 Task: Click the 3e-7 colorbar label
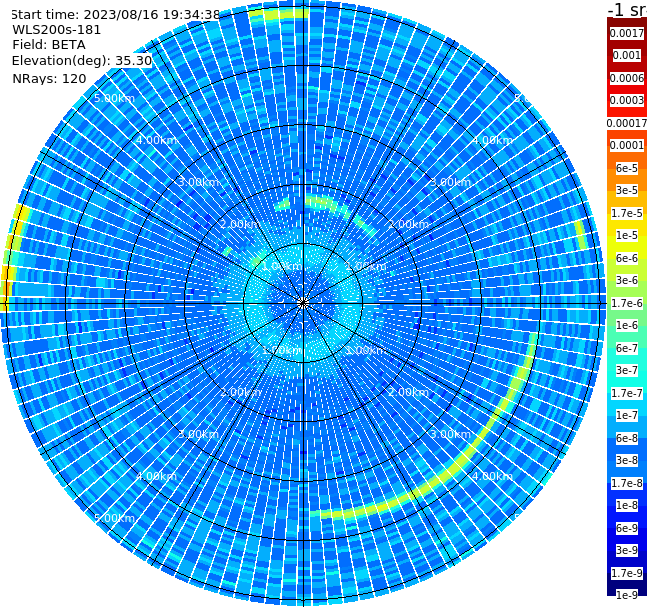point(627,370)
